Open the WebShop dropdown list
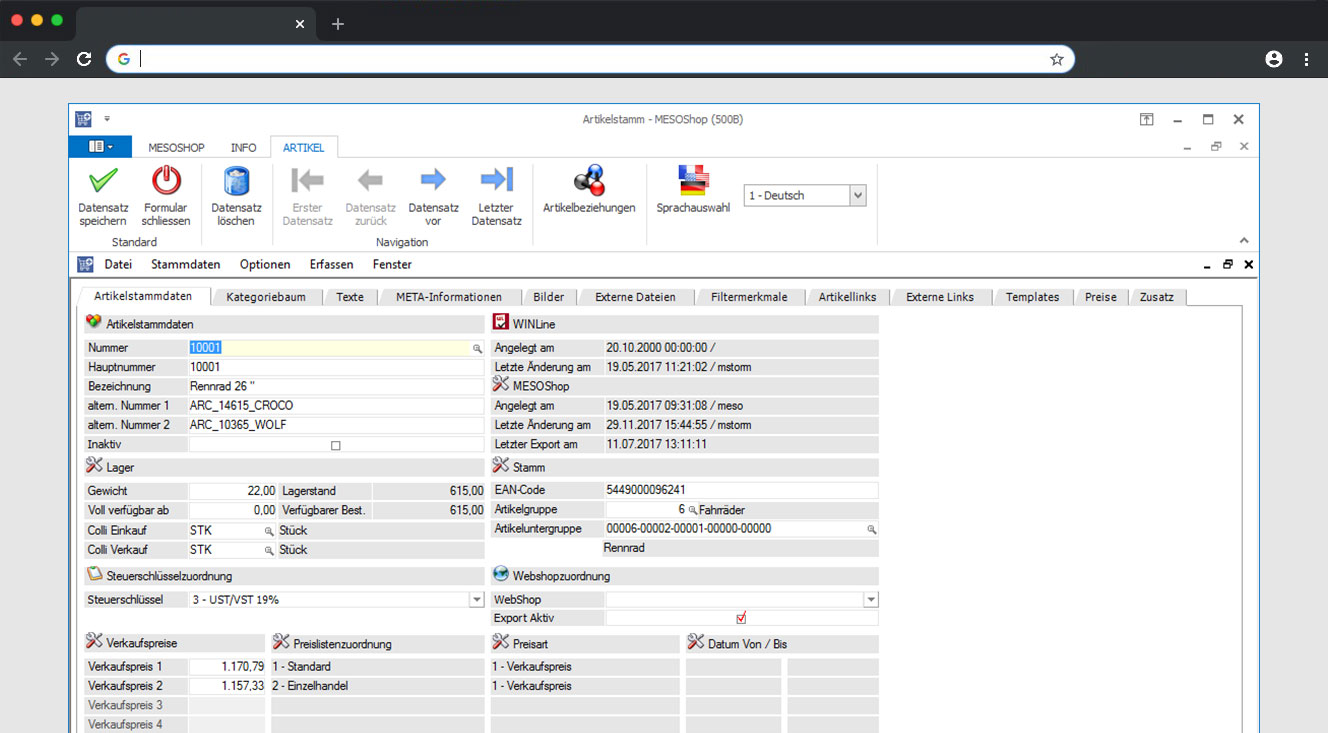 click(870, 600)
